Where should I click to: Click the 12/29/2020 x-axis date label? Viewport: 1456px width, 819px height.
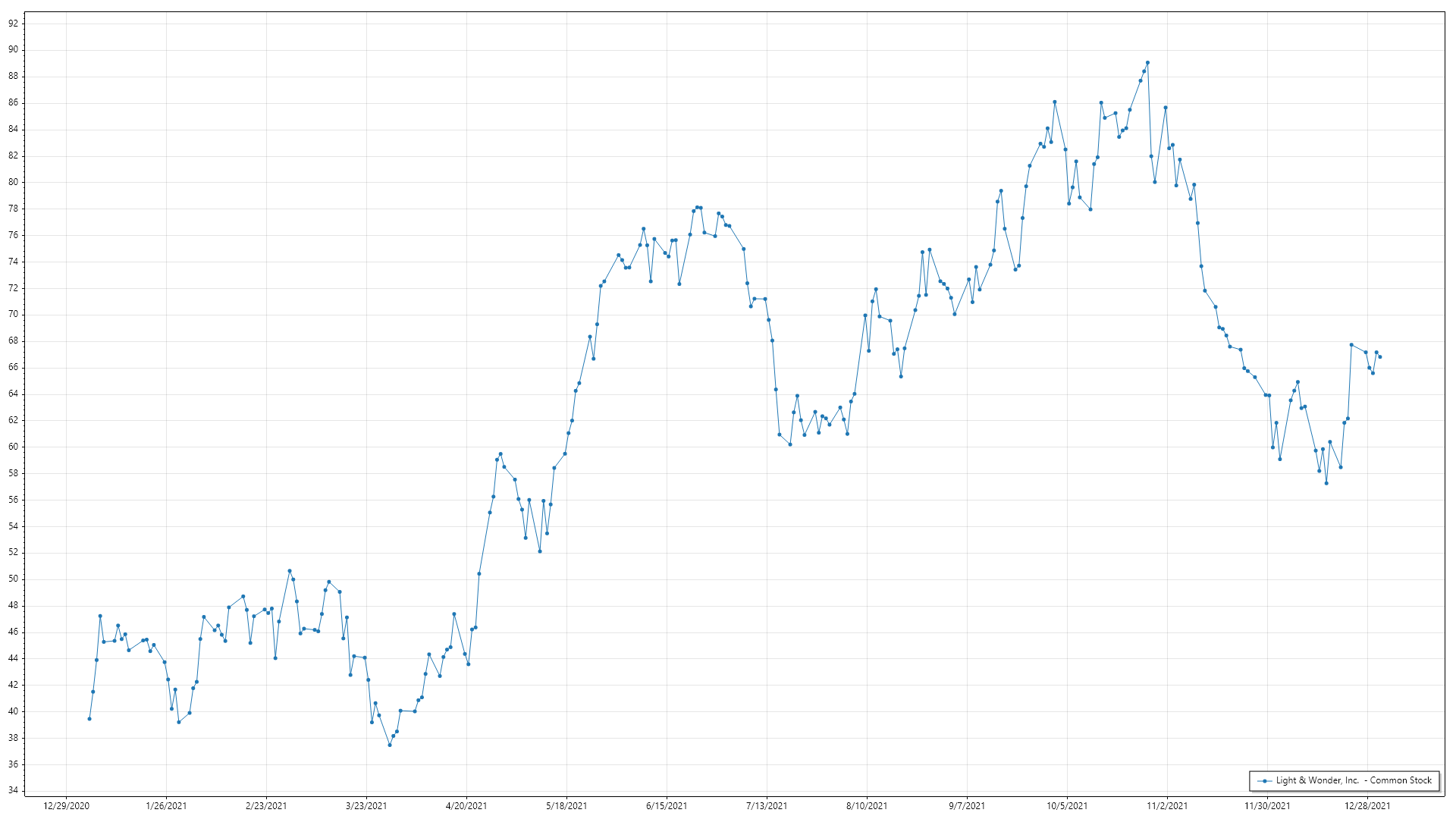pyautogui.click(x=66, y=806)
